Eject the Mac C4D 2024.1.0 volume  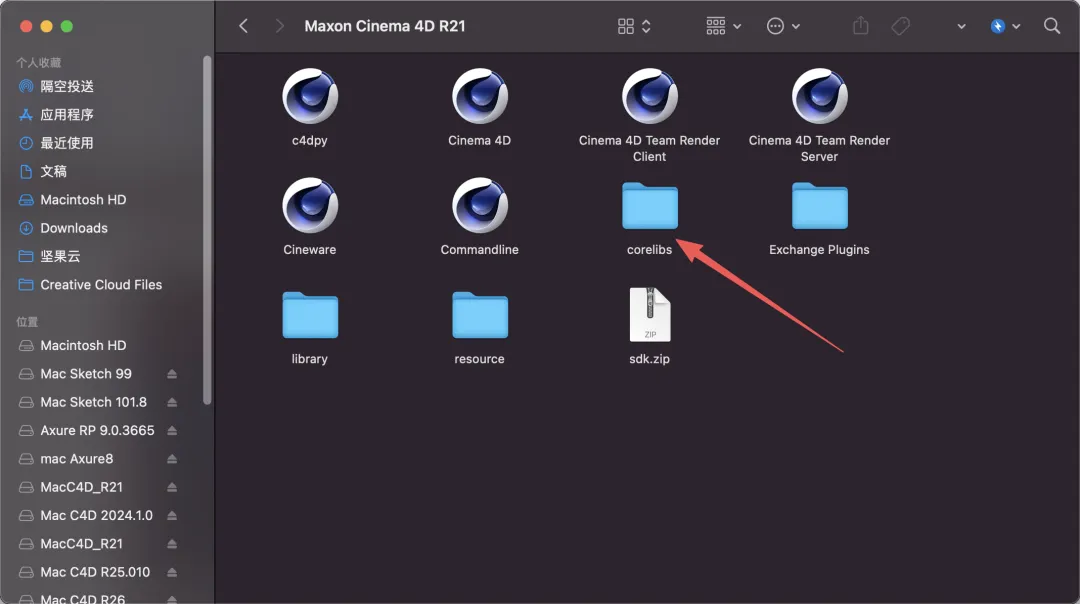pos(172,515)
